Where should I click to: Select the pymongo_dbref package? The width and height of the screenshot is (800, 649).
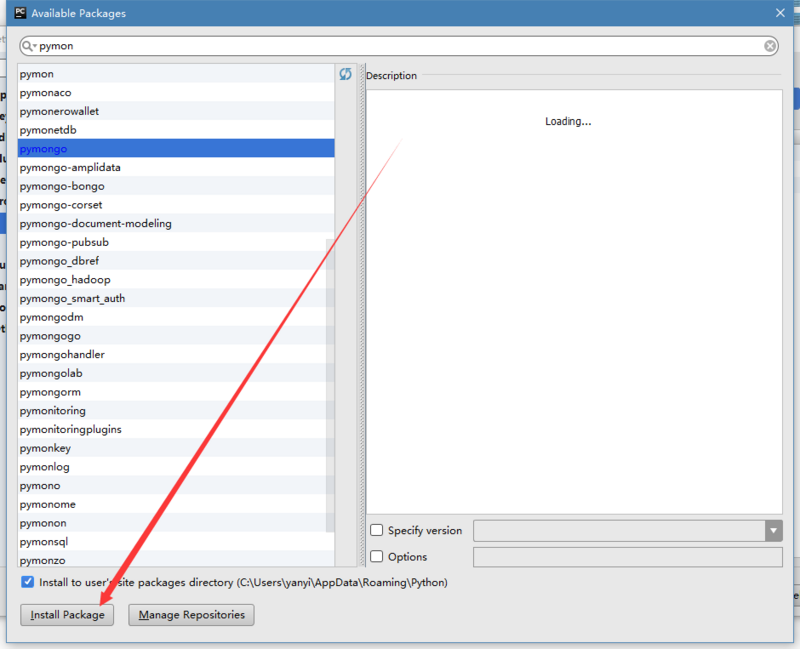176,261
